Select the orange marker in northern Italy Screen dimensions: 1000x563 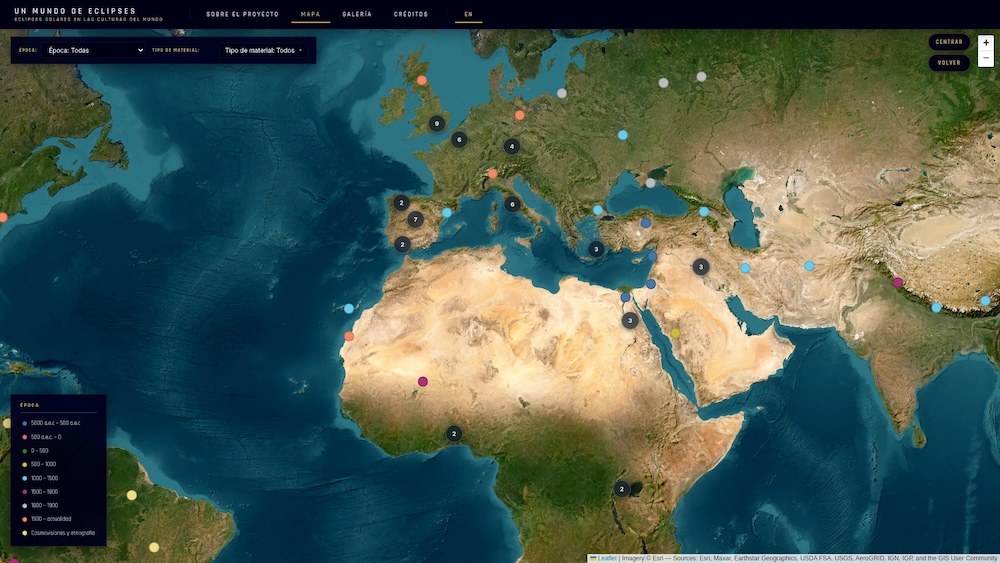[x=492, y=173]
